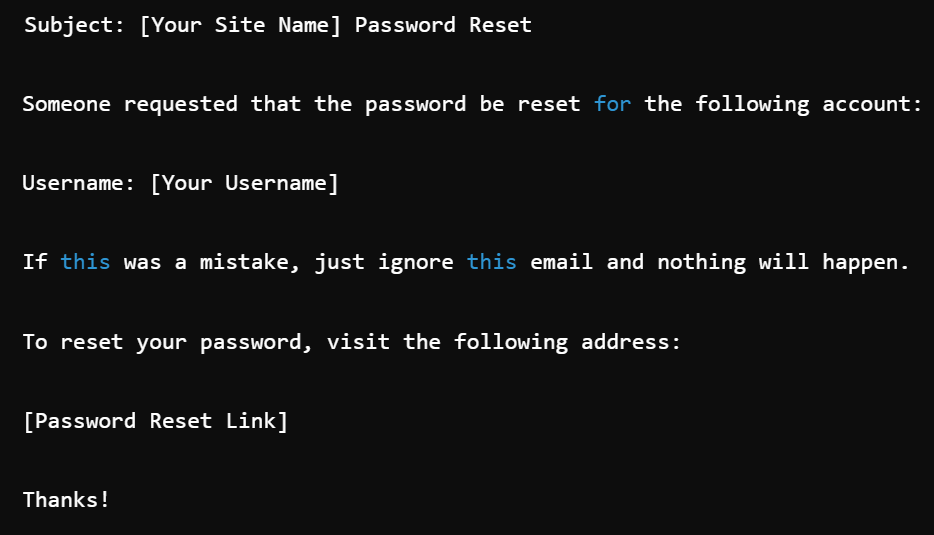Click "Password Reset" in the subject line

pyautogui.click(x=443, y=25)
